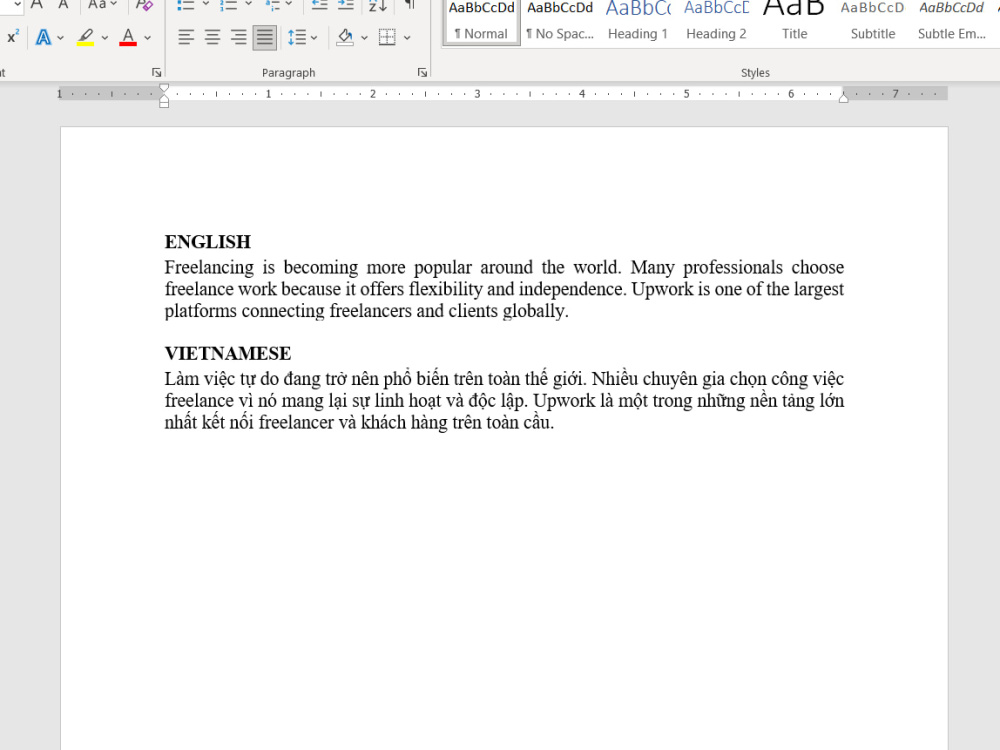Click the first line indent ruler marker
1000x750 pixels.
[164, 87]
